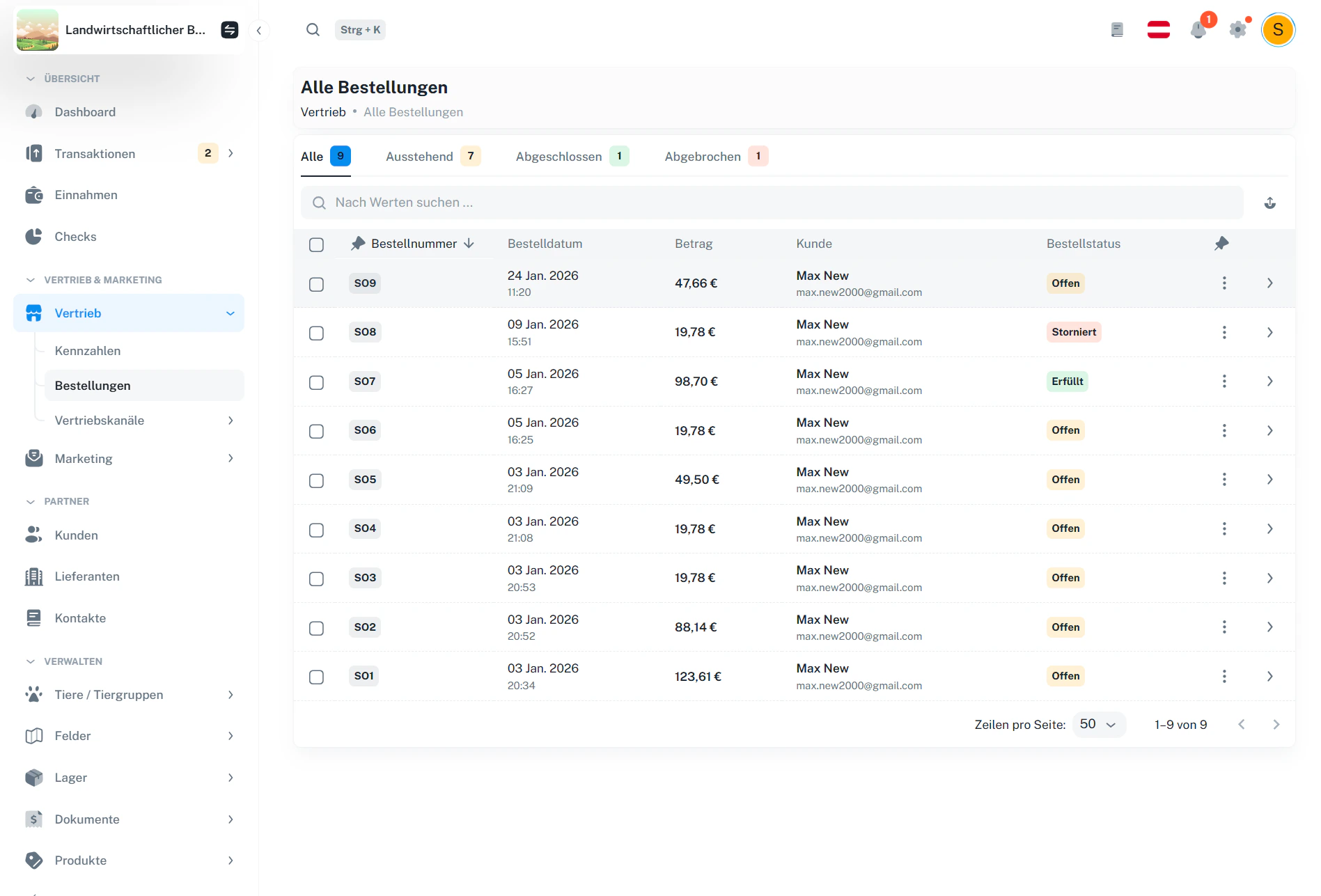Expand Vertriebskanäle submenu
The width and height of the screenshot is (1321, 896).
(230, 421)
